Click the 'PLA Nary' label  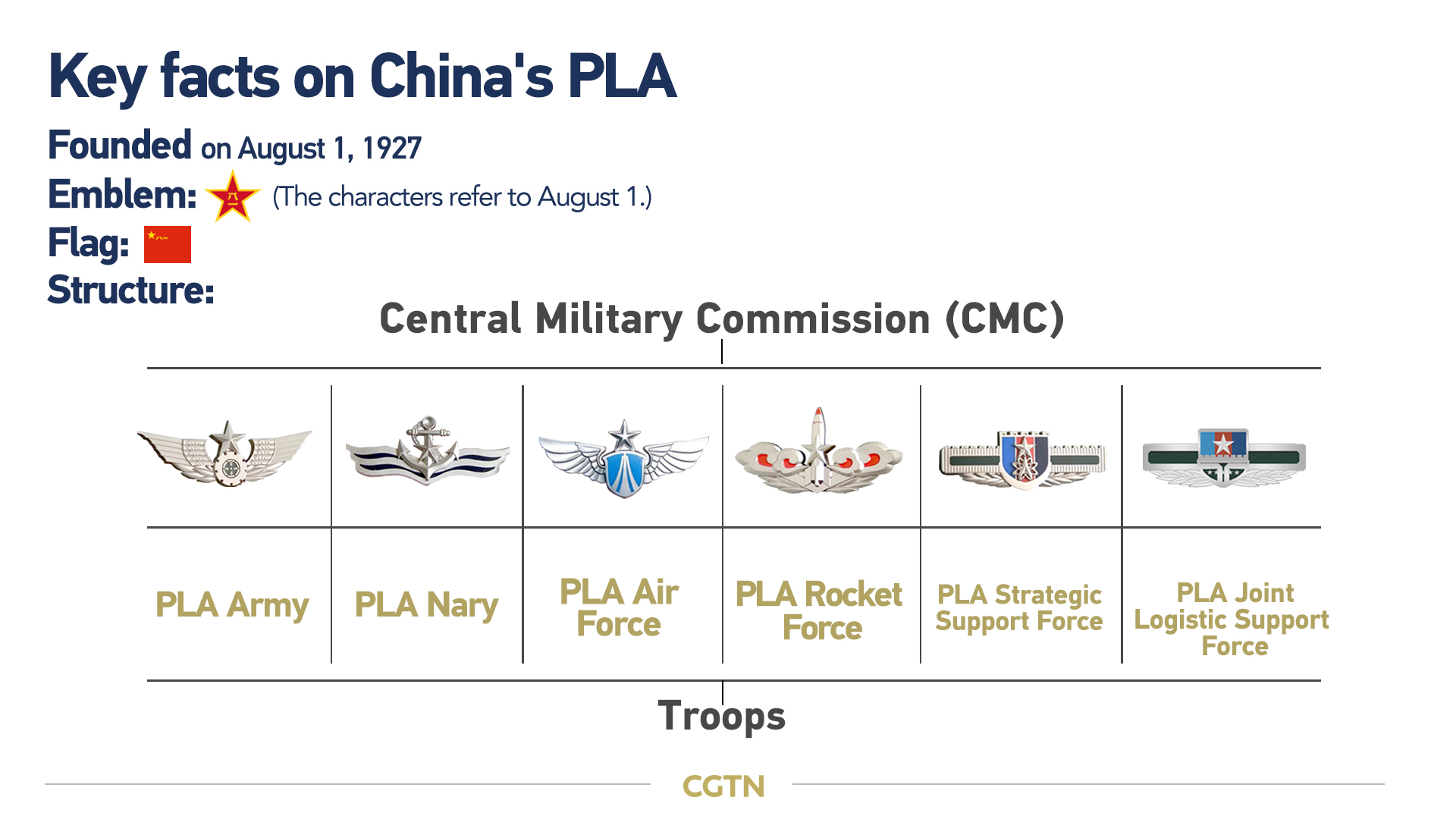[426, 605]
